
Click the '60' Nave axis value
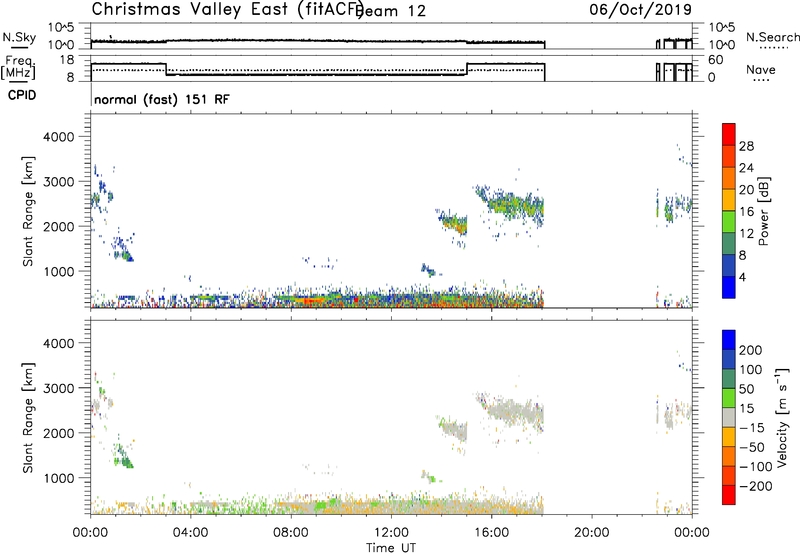coord(716,60)
